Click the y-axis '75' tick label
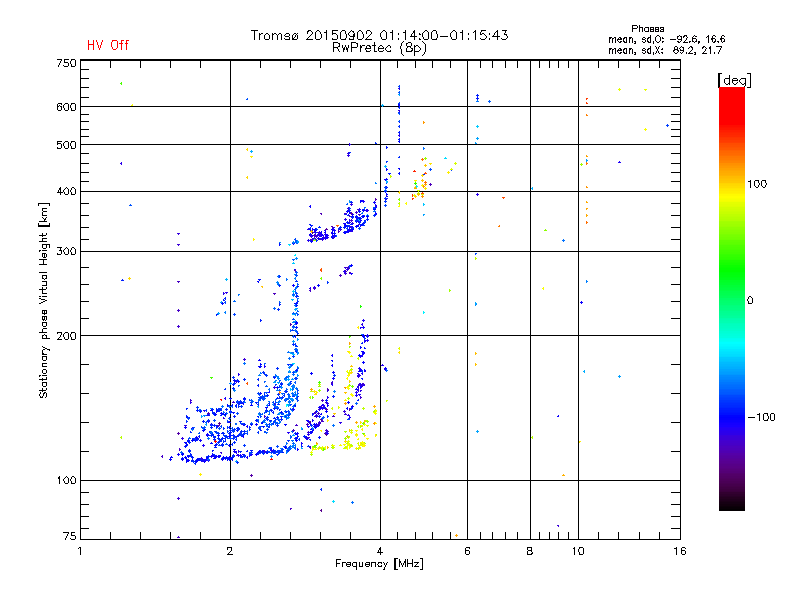Image resolution: width=800 pixels, height=600 pixels. (x=70, y=536)
